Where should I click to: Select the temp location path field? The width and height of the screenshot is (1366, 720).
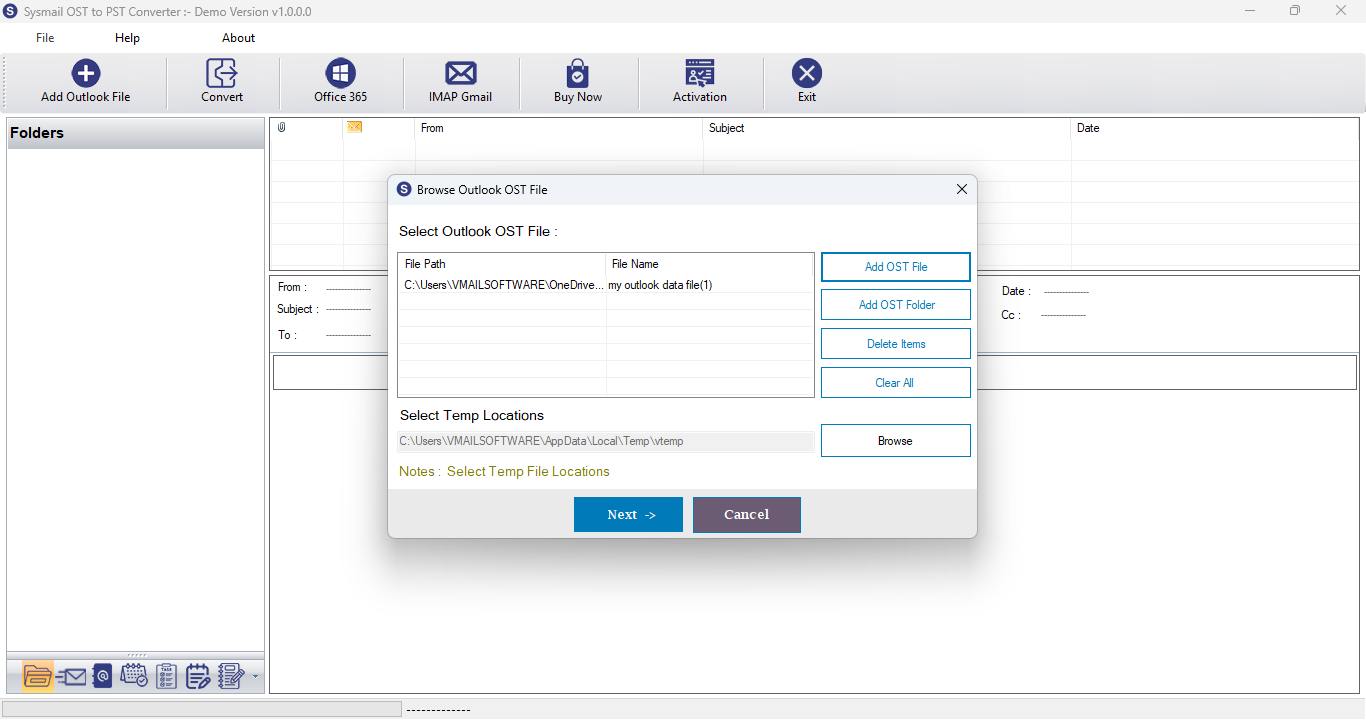coord(605,440)
